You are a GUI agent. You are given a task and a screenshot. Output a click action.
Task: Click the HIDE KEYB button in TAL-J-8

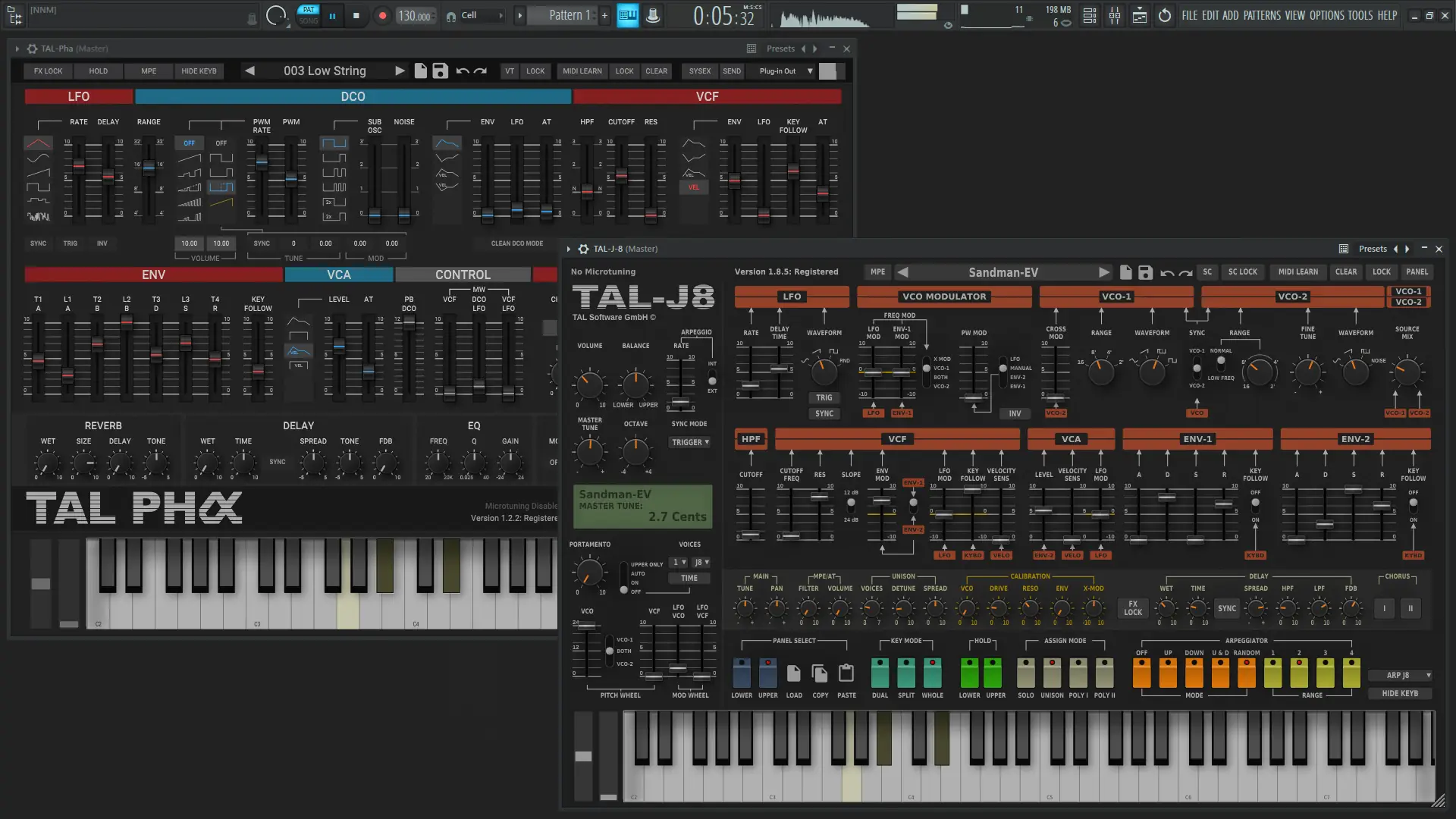(x=1400, y=693)
